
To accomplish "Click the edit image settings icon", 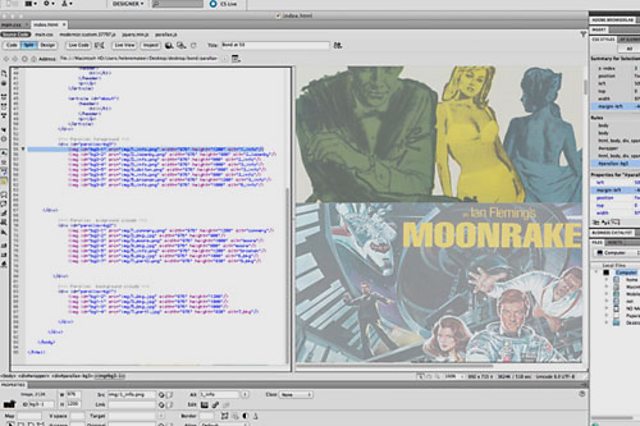I will coord(215,405).
